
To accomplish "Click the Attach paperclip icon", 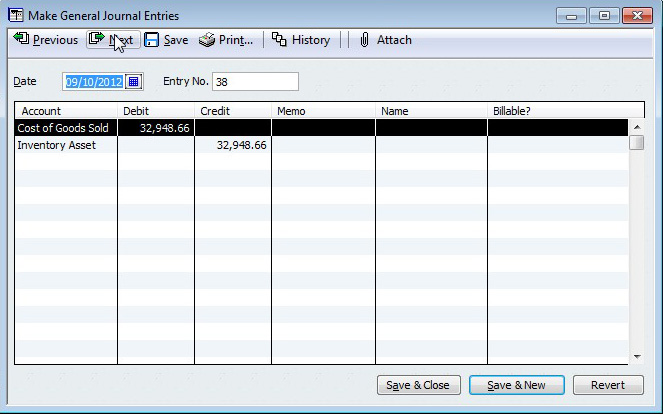I will pyautogui.click(x=364, y=40).
